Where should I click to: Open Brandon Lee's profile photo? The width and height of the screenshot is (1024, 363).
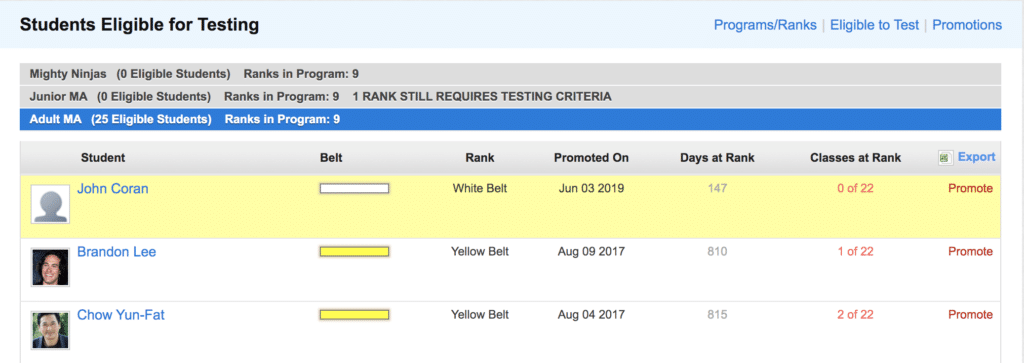pos(50,267)
